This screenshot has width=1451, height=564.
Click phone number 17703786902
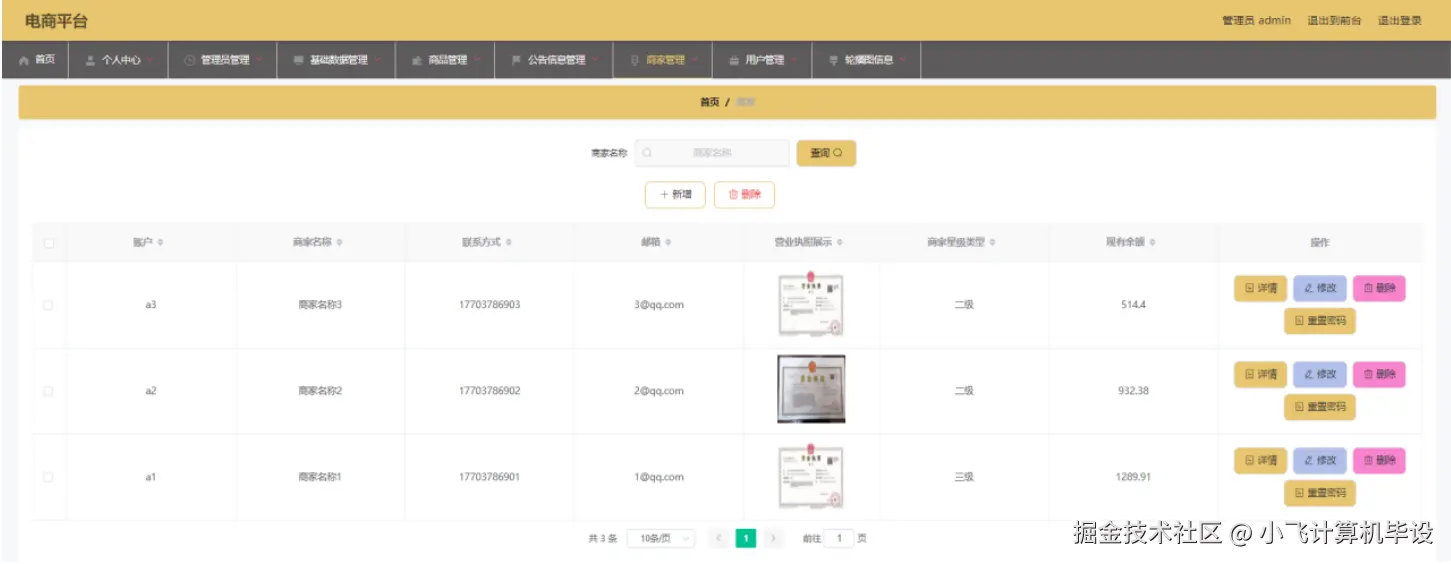tap(489, 391)
